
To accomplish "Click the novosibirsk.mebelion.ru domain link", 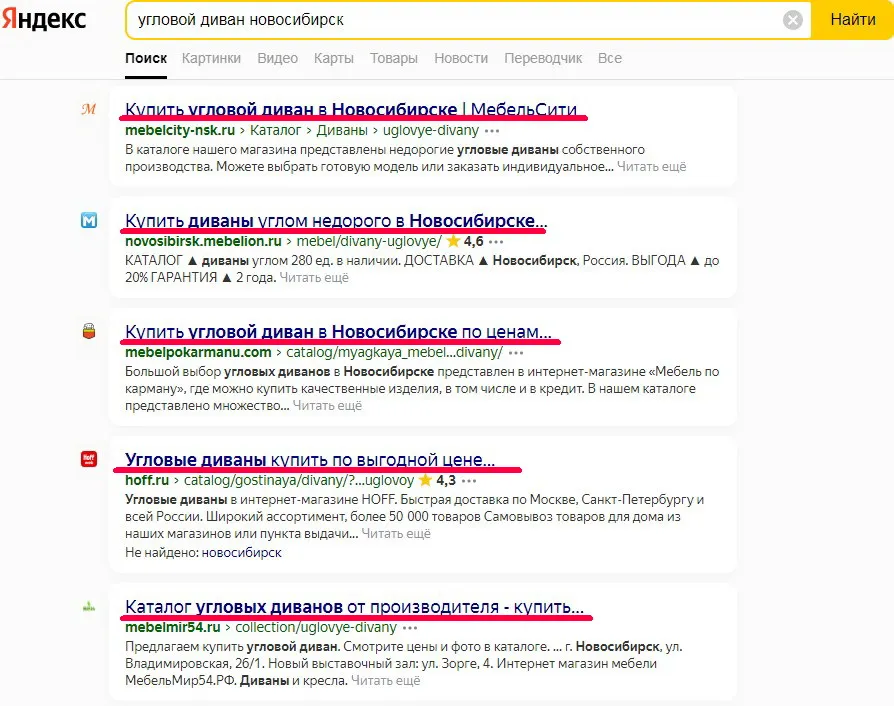I will pos(204,241).
